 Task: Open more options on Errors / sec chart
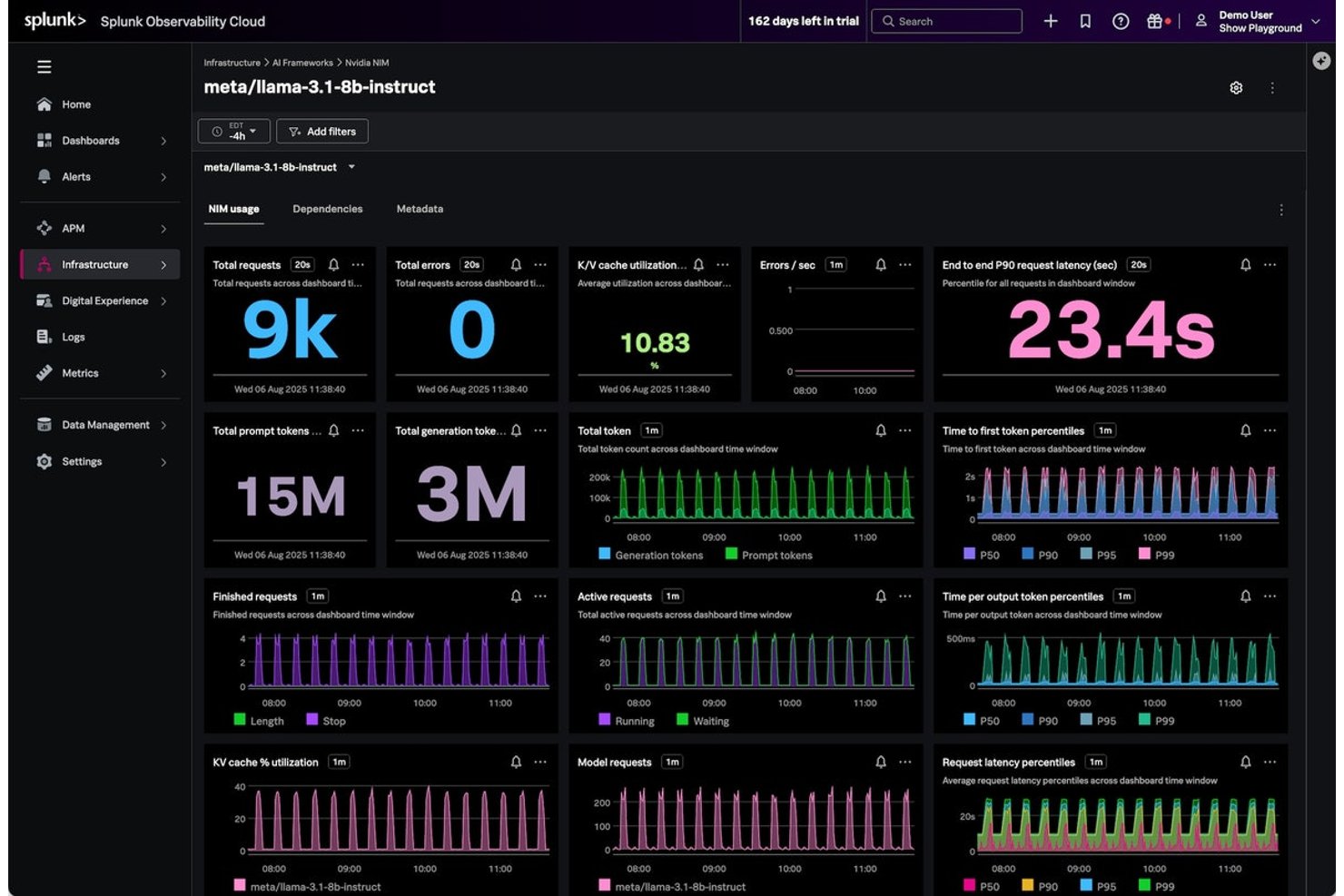click(905, 265)
